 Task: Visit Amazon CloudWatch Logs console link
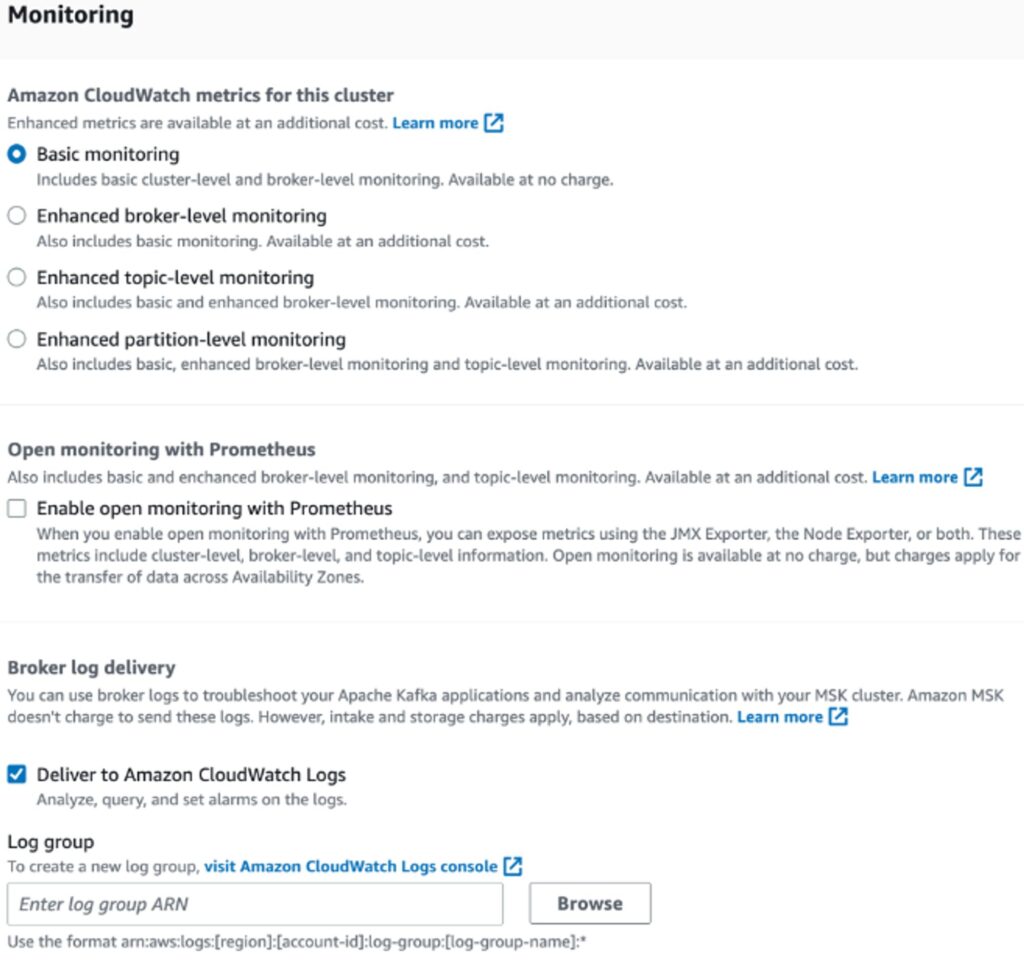351,866
